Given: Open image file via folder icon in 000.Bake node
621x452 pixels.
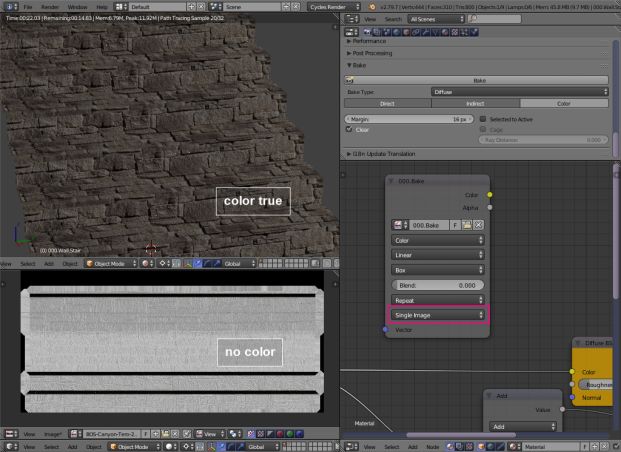Looking at the screenshot, I should pos(467,225).
